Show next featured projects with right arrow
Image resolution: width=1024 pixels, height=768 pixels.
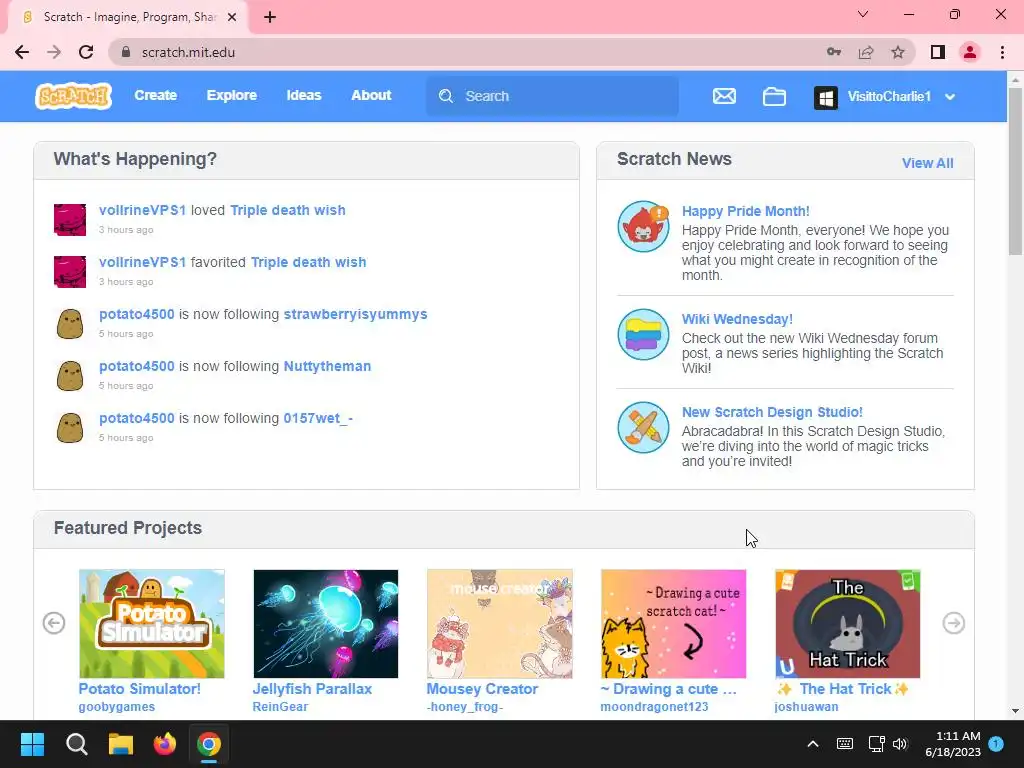(953, 623)
